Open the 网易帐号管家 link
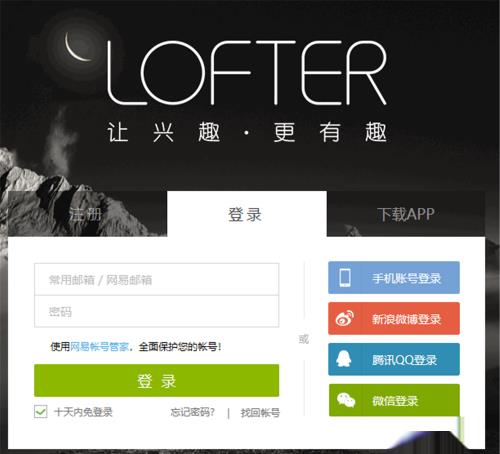This screenshot has height=454, width=500. (99, 347)
